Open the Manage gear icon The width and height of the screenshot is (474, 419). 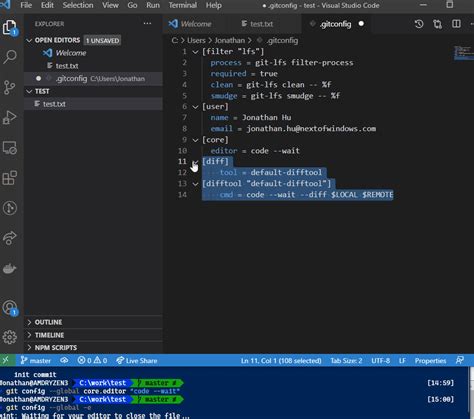10,337
